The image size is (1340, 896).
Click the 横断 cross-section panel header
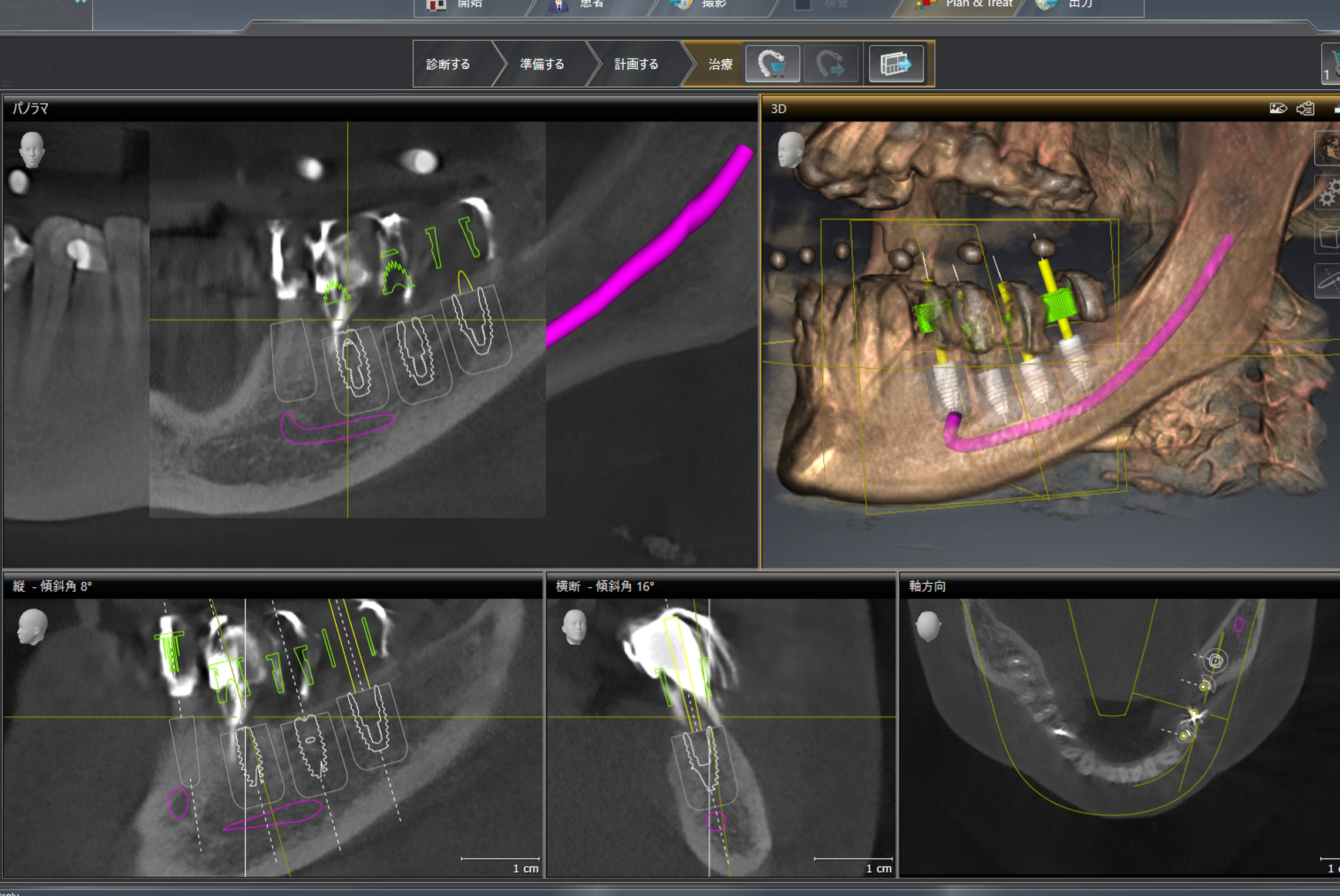(x=605, y=586)
